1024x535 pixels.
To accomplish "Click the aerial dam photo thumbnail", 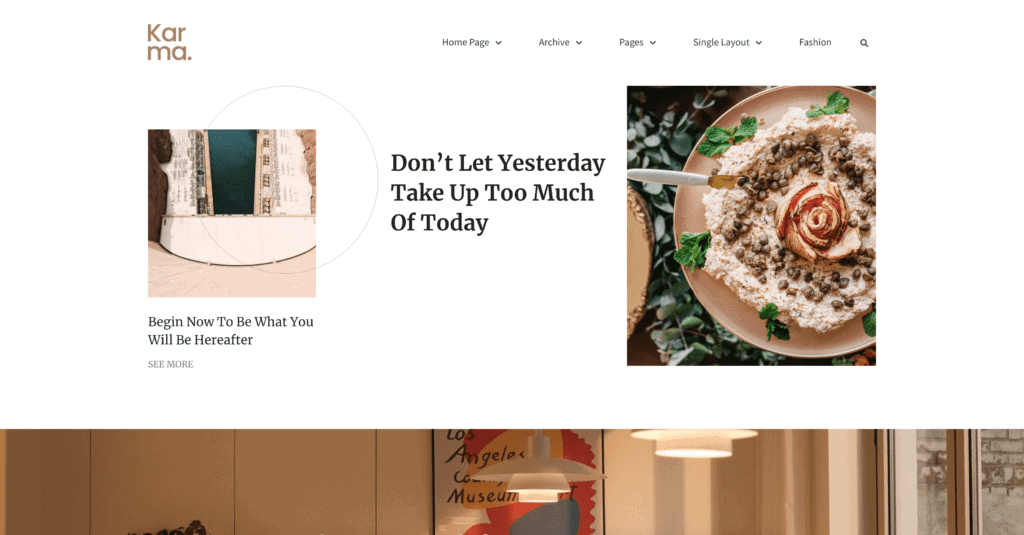I will [232, 213].
